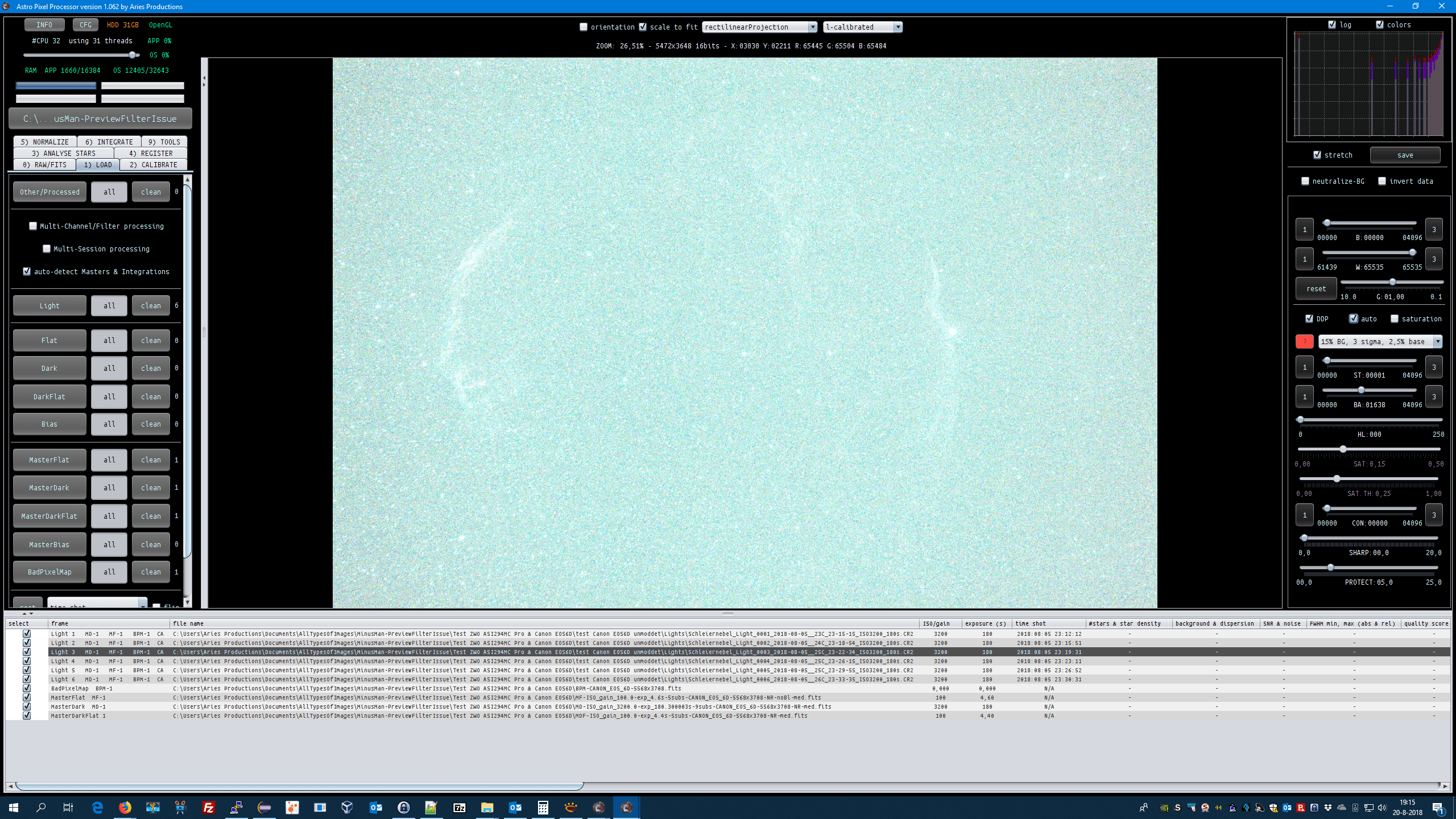Enable the saturation checkbox
The width and height of the screenshot is (1456, 819).
point(1395,318)
